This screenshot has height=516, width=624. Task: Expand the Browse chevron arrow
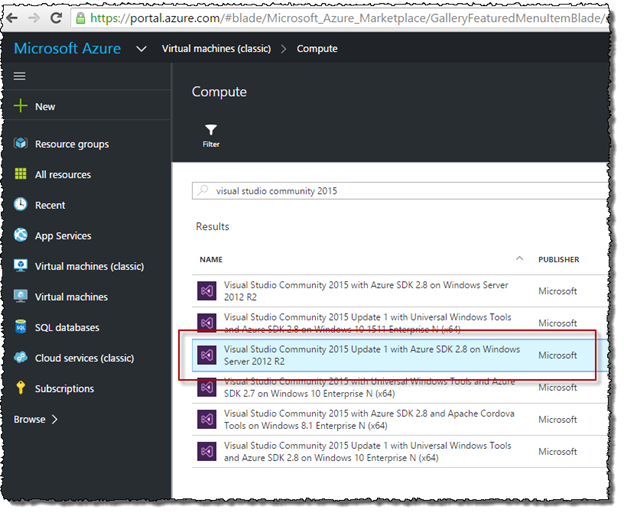tap(55, 419)
